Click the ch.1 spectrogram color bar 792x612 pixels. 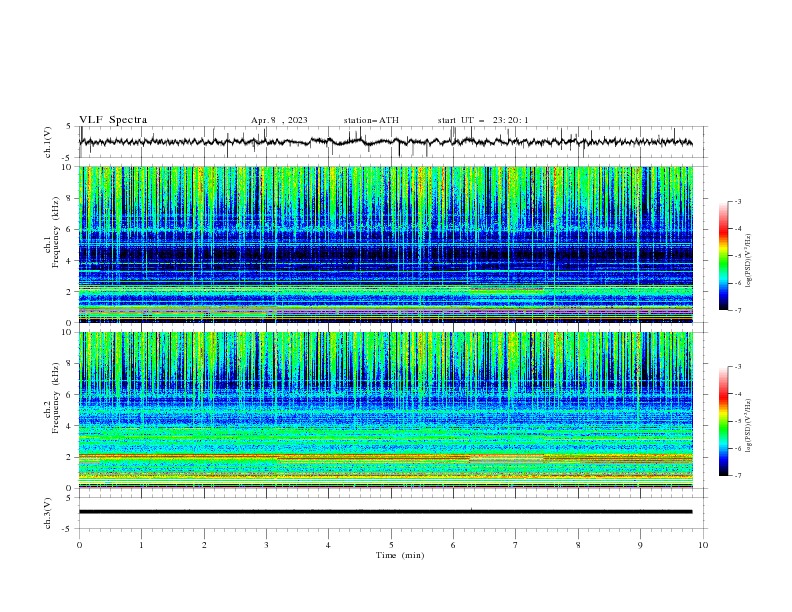tap(723, 256)
